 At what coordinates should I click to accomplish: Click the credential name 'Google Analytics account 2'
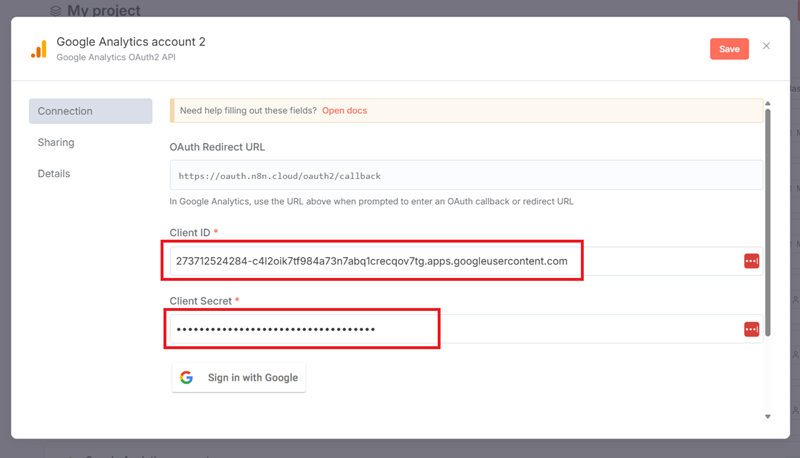131,42
